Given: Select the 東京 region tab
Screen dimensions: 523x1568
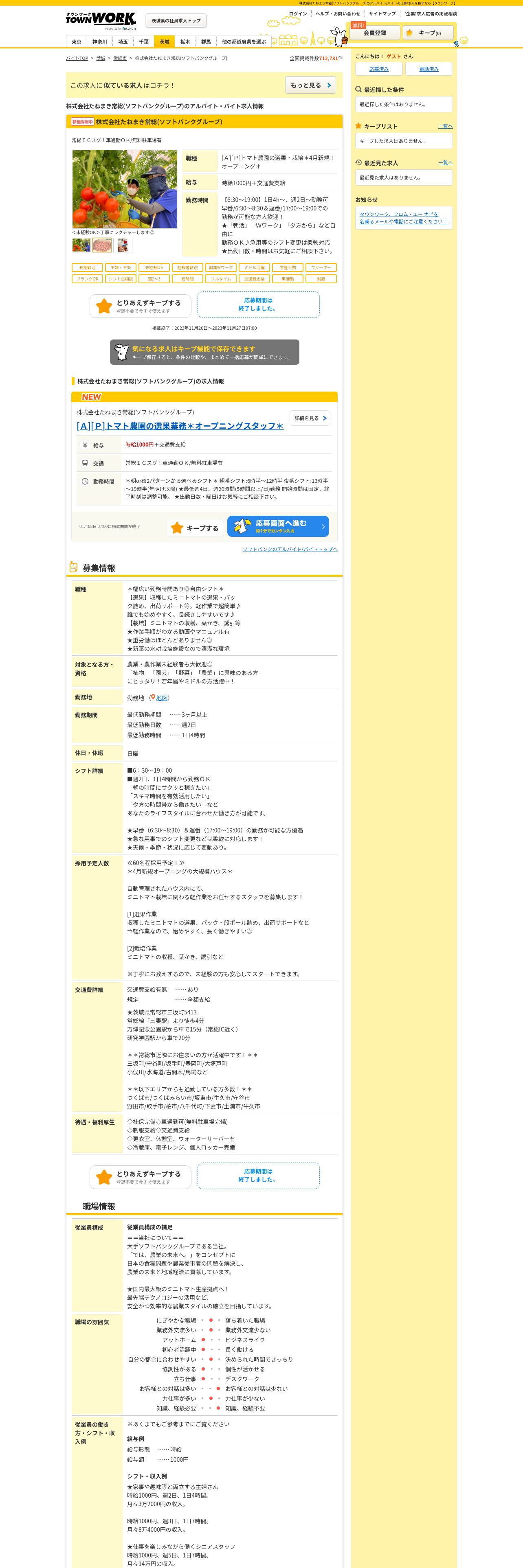Looking at the screenshot, I should [x=76, y=42].
